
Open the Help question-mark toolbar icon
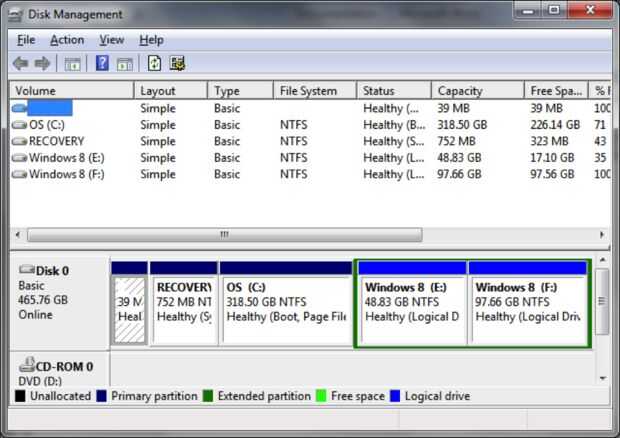click(102, 63)
